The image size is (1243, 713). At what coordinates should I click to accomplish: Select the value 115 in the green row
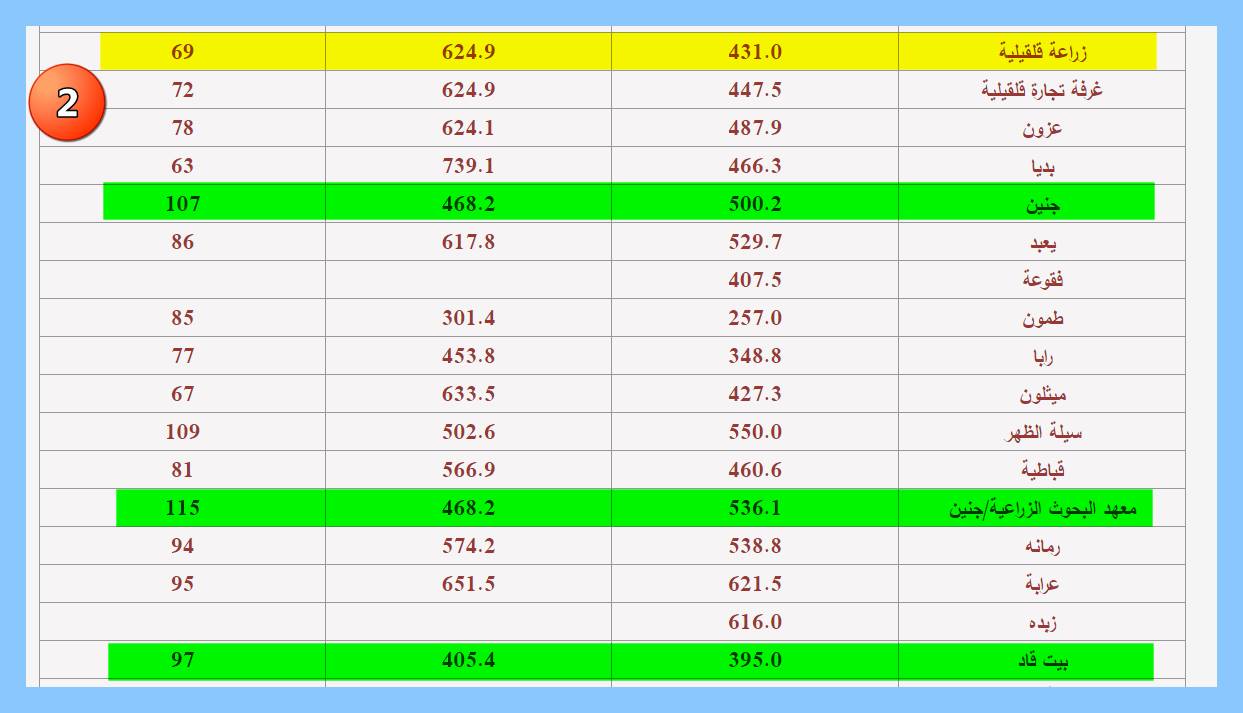[x=182, y=508]
